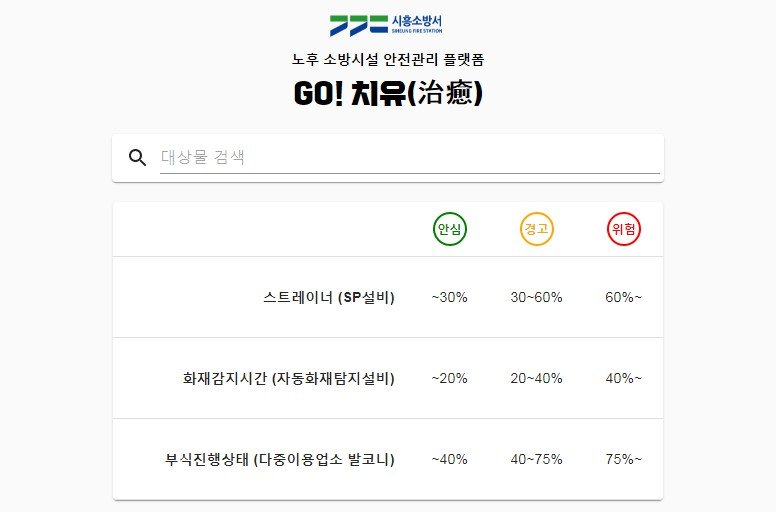Click the 75%~ danger value
Screen dimensions: 776x512
[x=624, y=459]
